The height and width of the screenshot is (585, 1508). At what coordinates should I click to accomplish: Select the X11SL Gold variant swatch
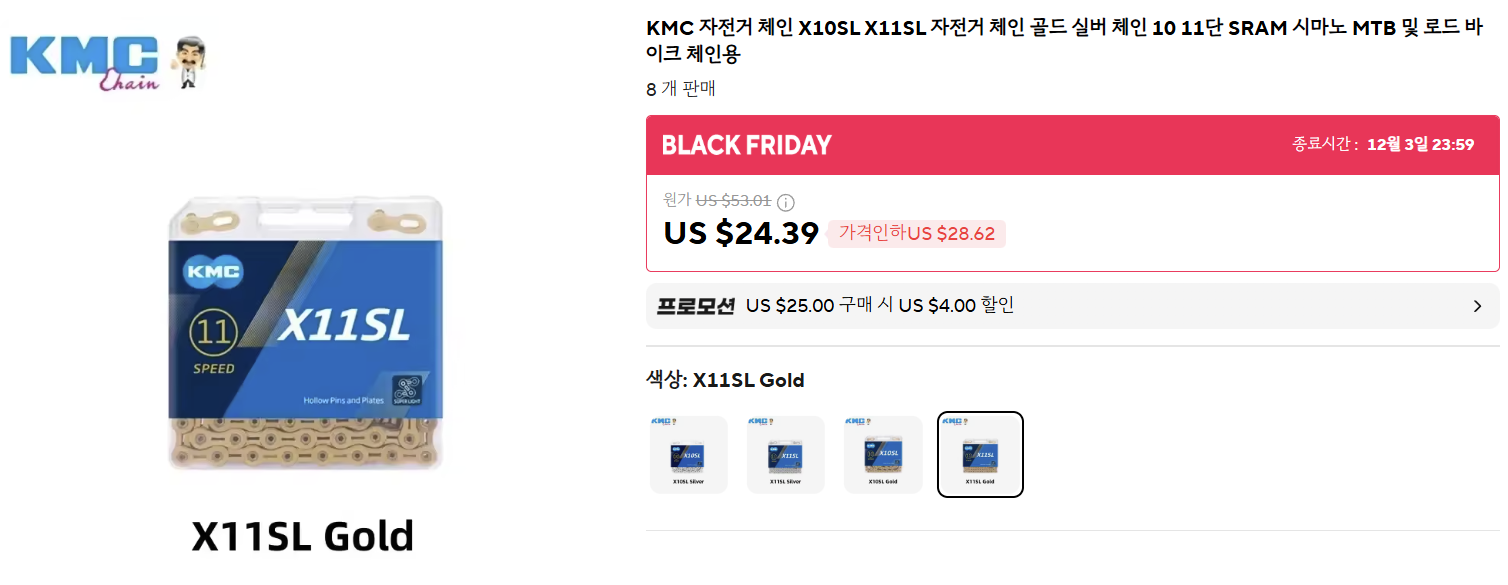[980, 455]
